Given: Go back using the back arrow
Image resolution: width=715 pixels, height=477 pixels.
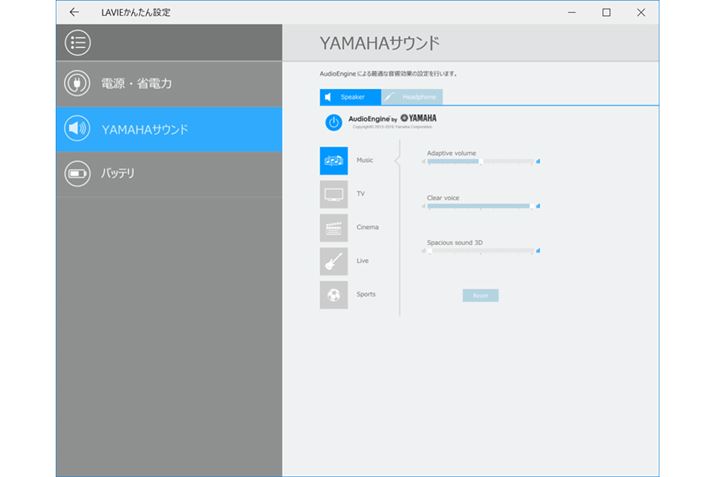Looking at the screenshot, I should pos(74,12).
